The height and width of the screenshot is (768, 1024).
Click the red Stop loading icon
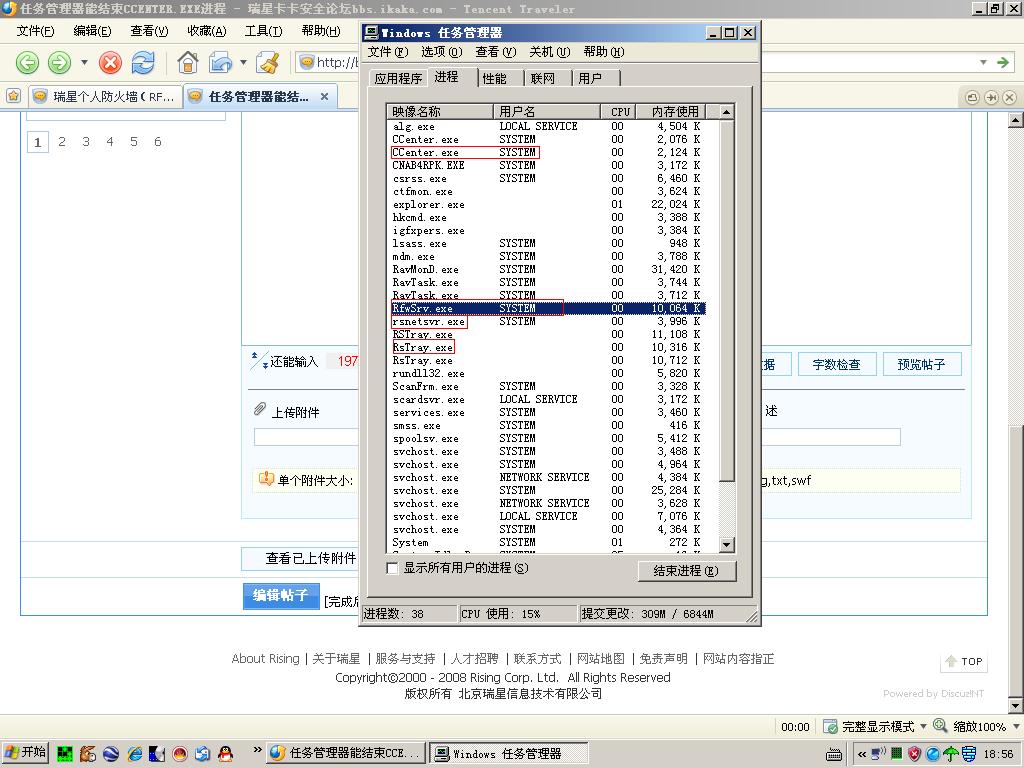pos(111,63)
